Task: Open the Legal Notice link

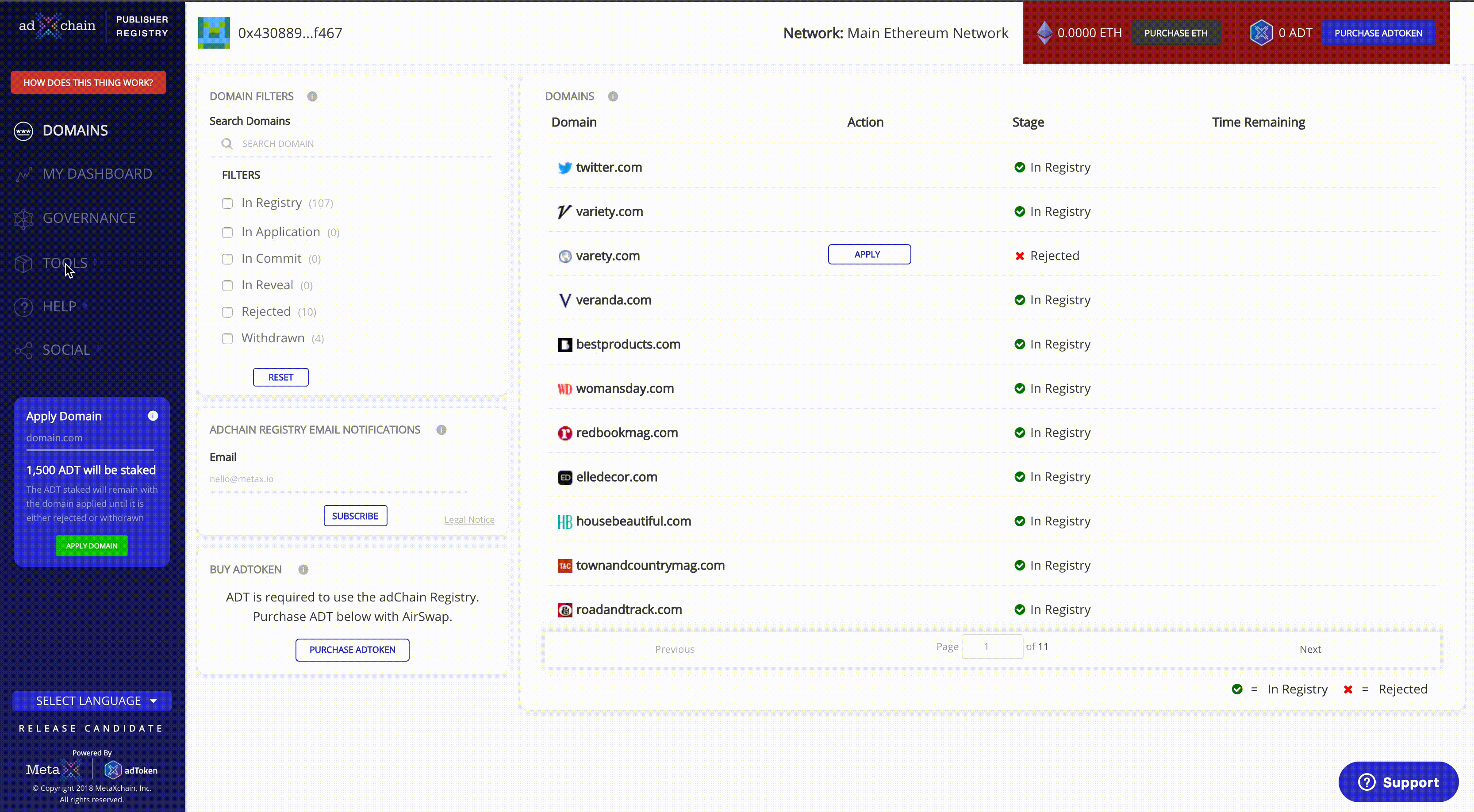Action: click(468, 520)
